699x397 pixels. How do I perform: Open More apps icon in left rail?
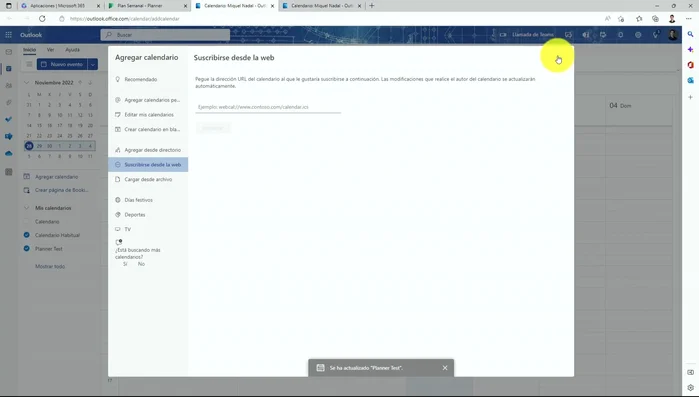coord(8,172)
